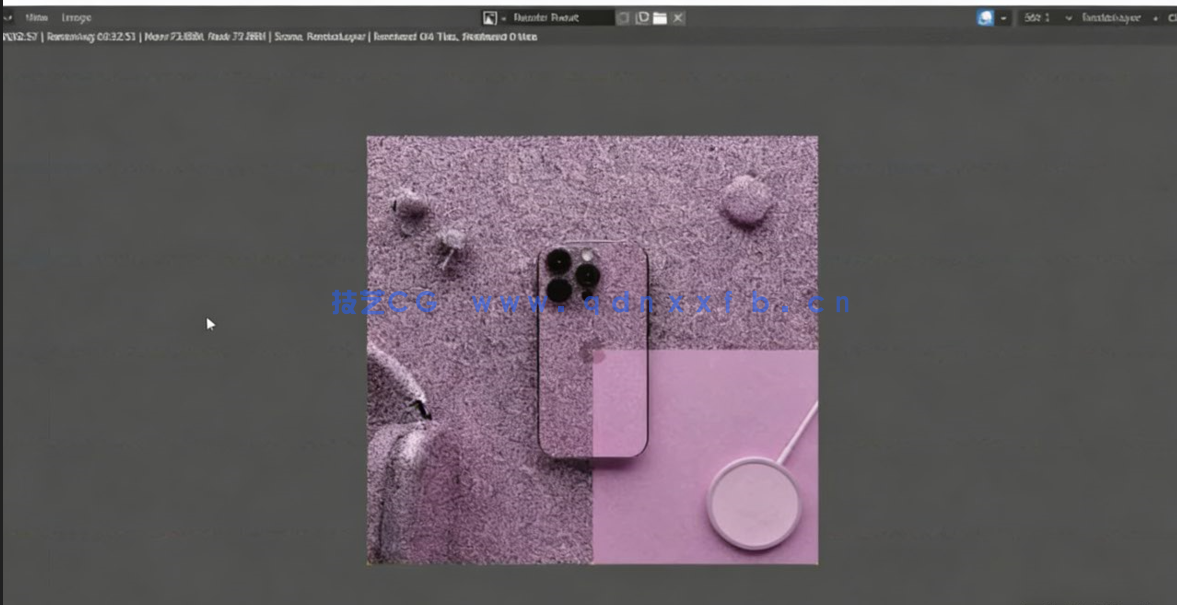Open the Image menu
This screenshot has height=605, width=1177.
[x=76, y=17]
